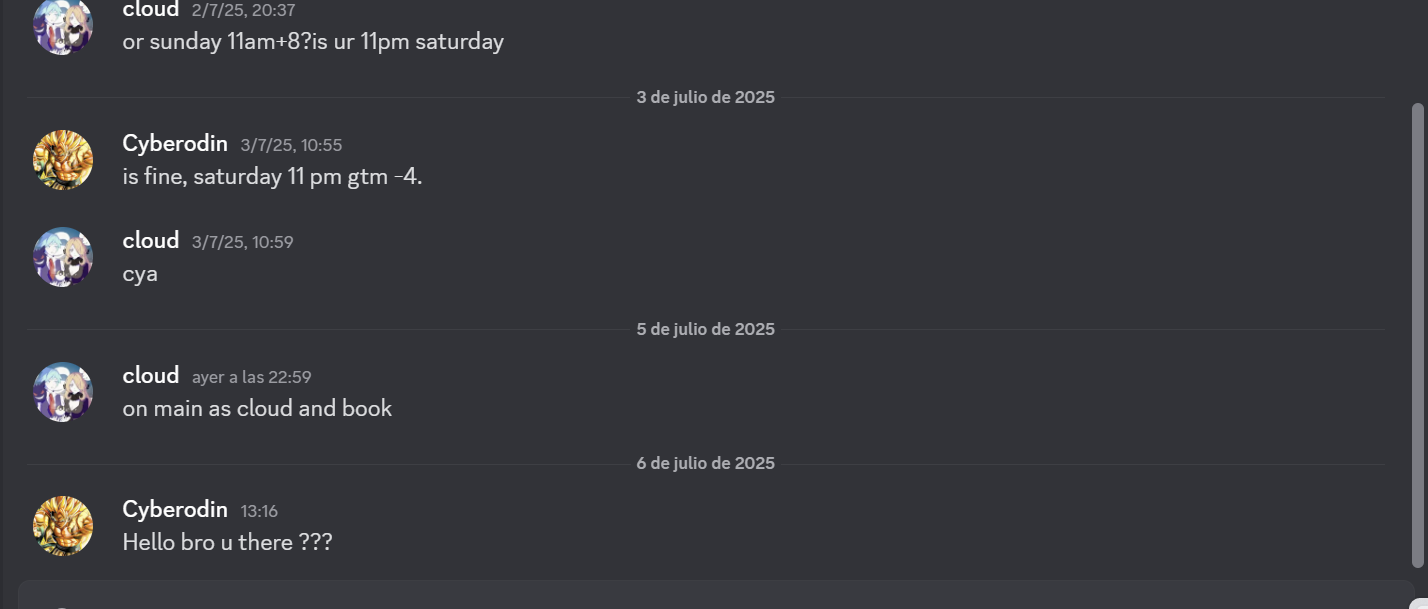Focus the message input box at the bottom
The width and height of the screenshot is (1428, 609).
(x=715, y=595)
